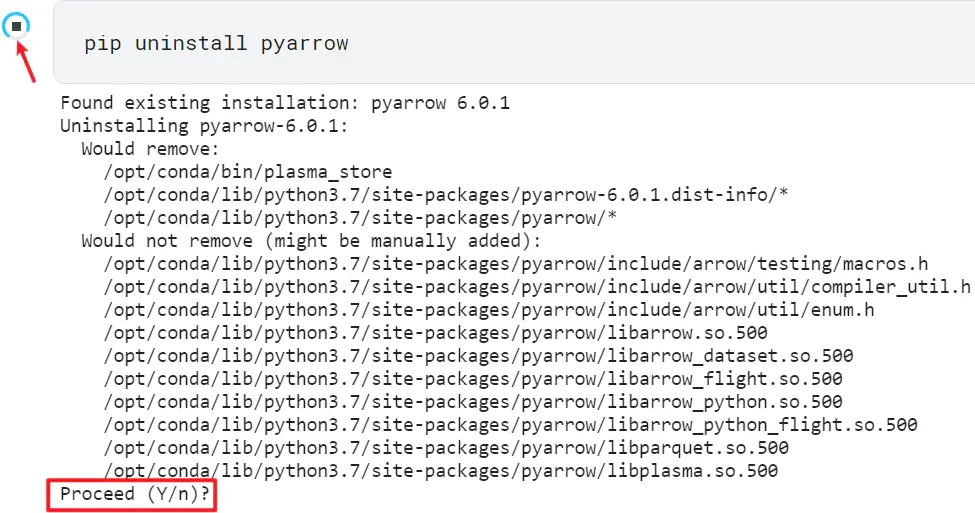This screenshot has height=513, width=975.
Task: Click the 'Would not remove (might be manually added)' line
Action: (311, 241)
